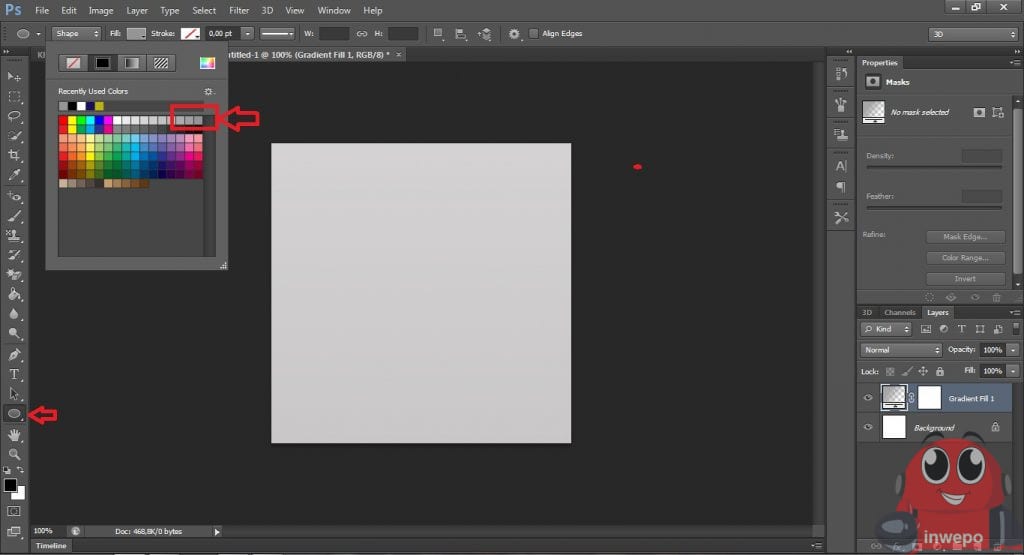Select the Brush tool

coord(14,215)
